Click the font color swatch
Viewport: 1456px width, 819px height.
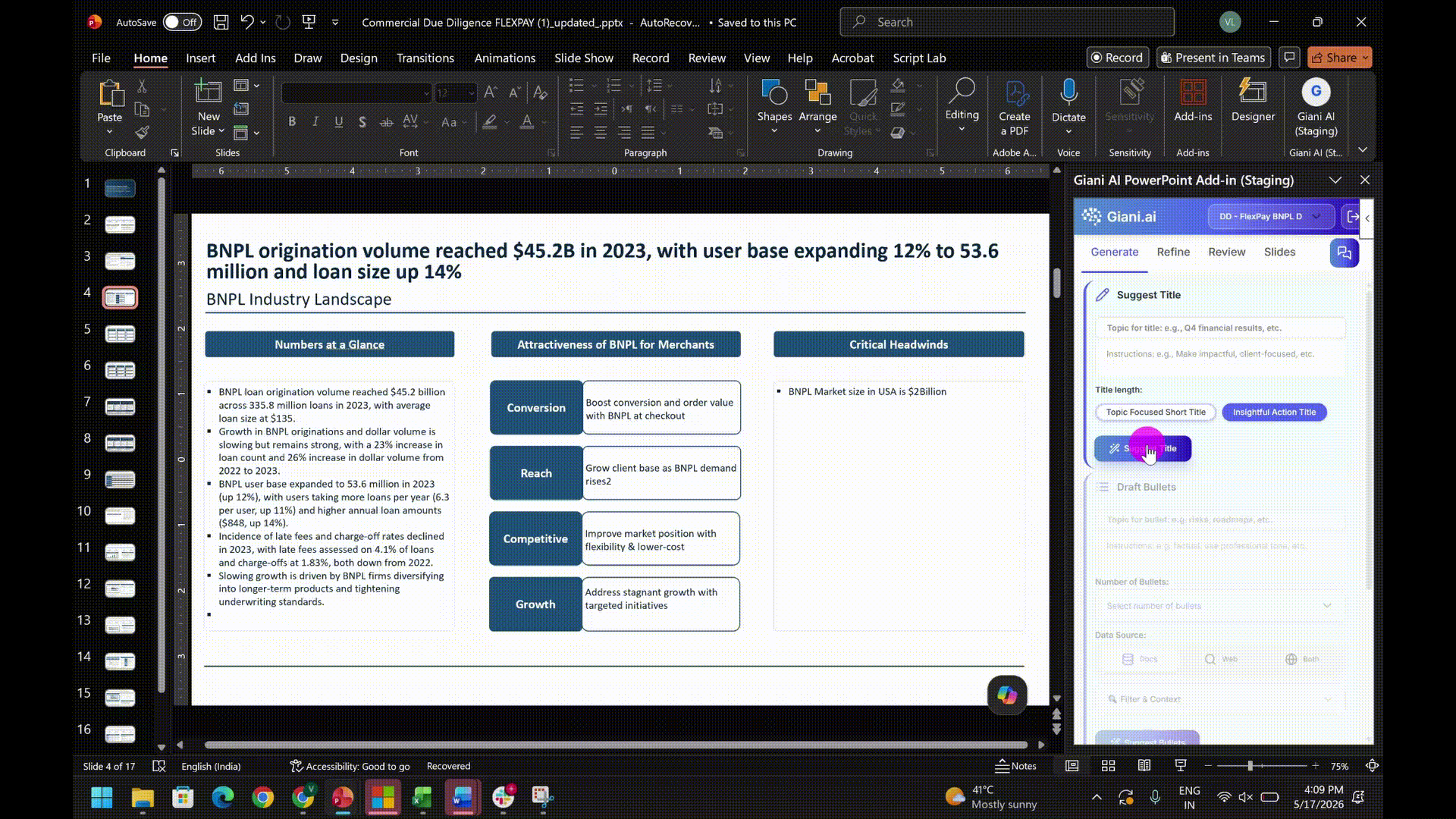pos(527,121)
